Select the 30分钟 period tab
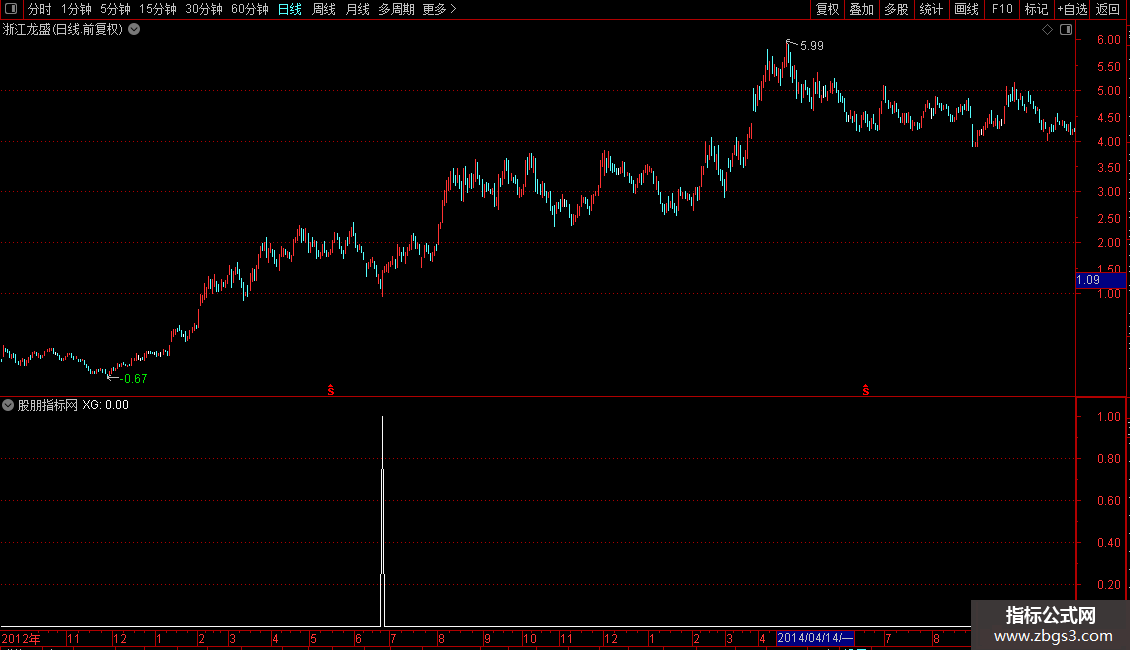 (x=203, y=9)
